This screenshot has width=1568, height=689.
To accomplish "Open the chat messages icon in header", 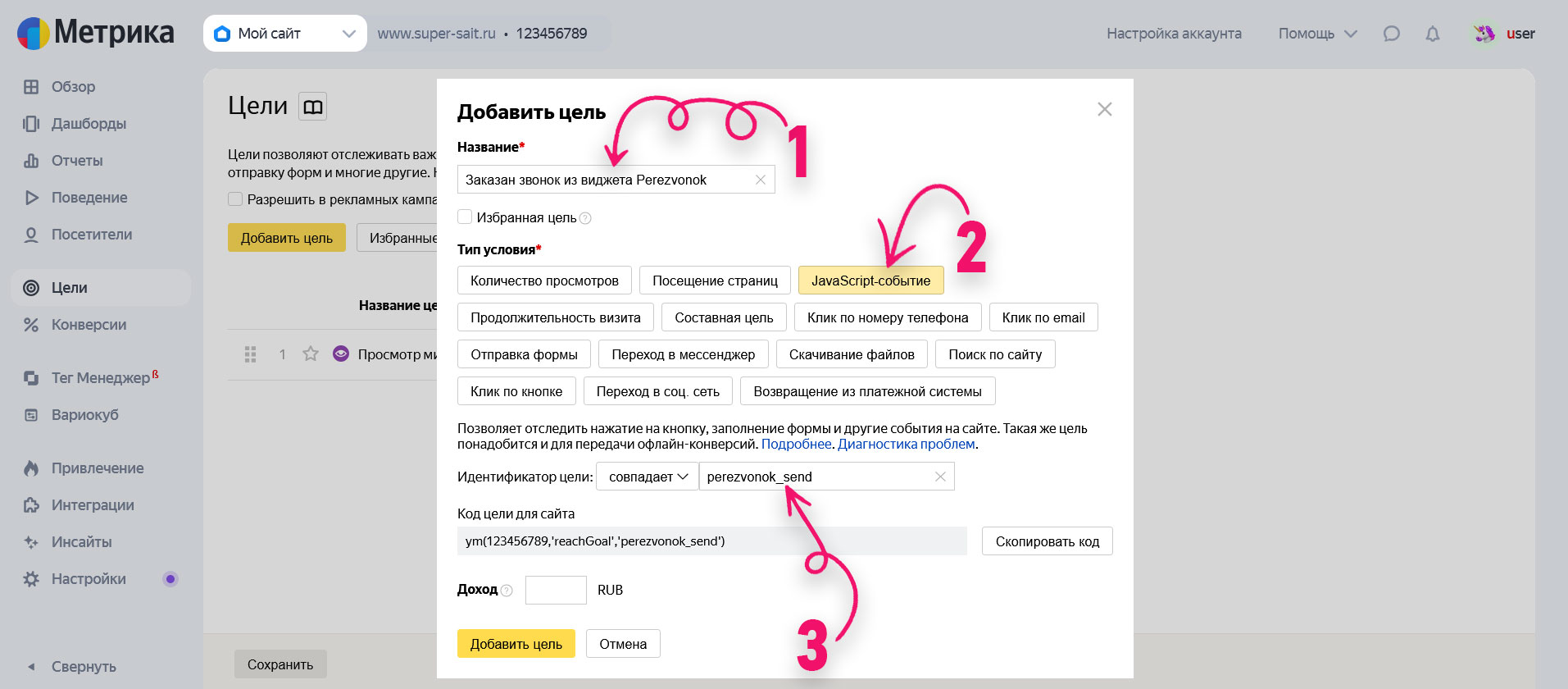I will [1391, 34].
